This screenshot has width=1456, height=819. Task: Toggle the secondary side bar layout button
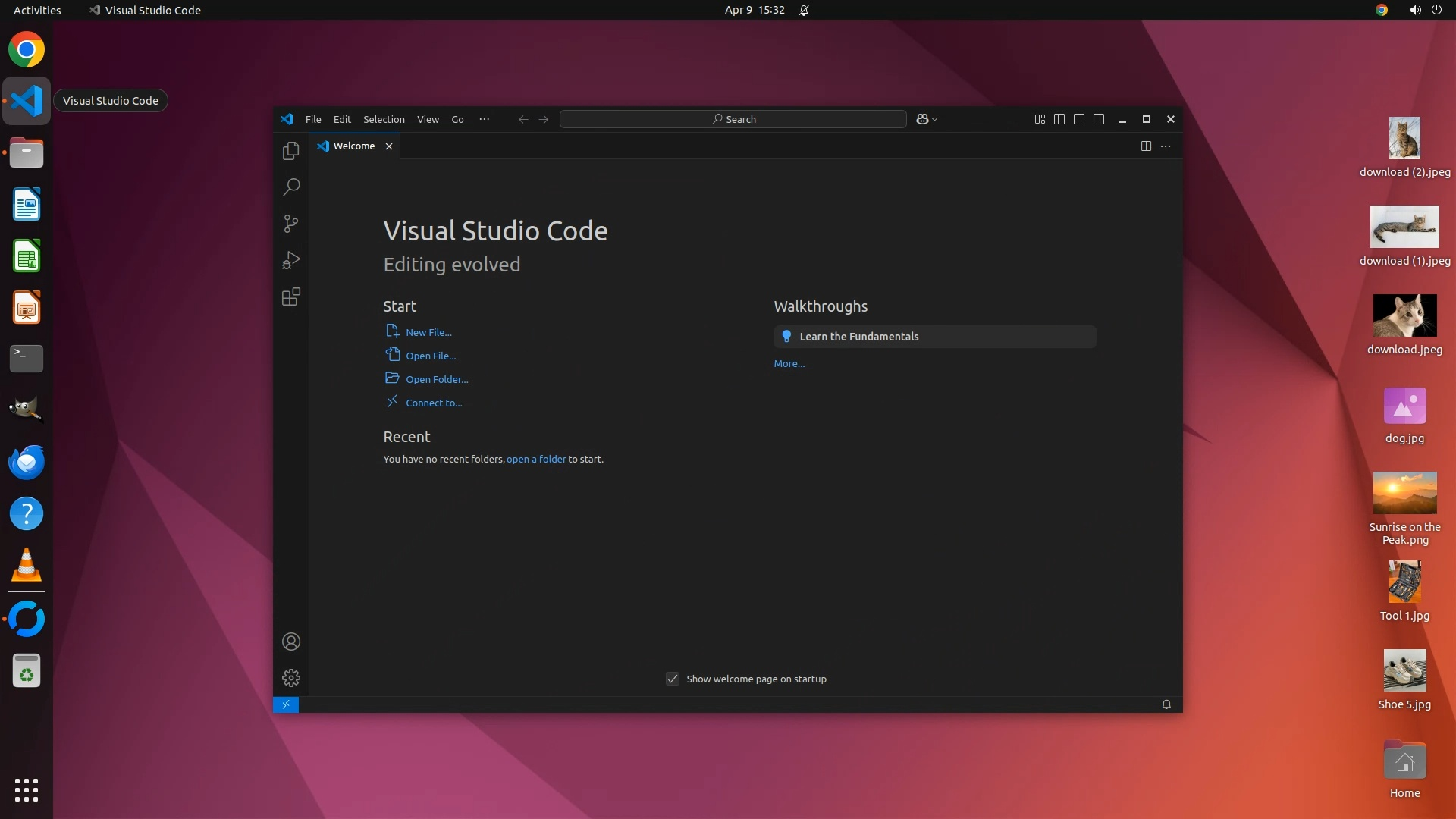(1099, 119)
